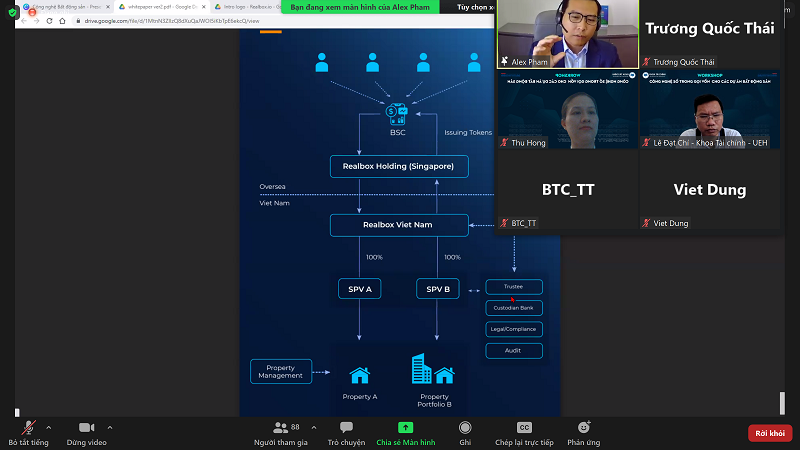Image resolution: width=800 pixels, height=450 pixels.
Task: Open the Người tham gia participants panel
Action: pyautogui.click(x=281, y=433)
